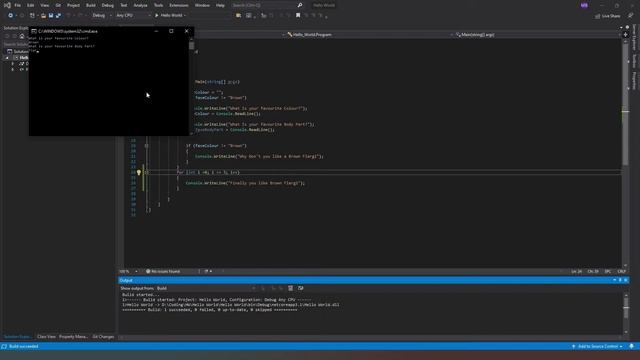
Task: Click the console window vertical scrollbar thumb
Action: (x=191, y=46)
